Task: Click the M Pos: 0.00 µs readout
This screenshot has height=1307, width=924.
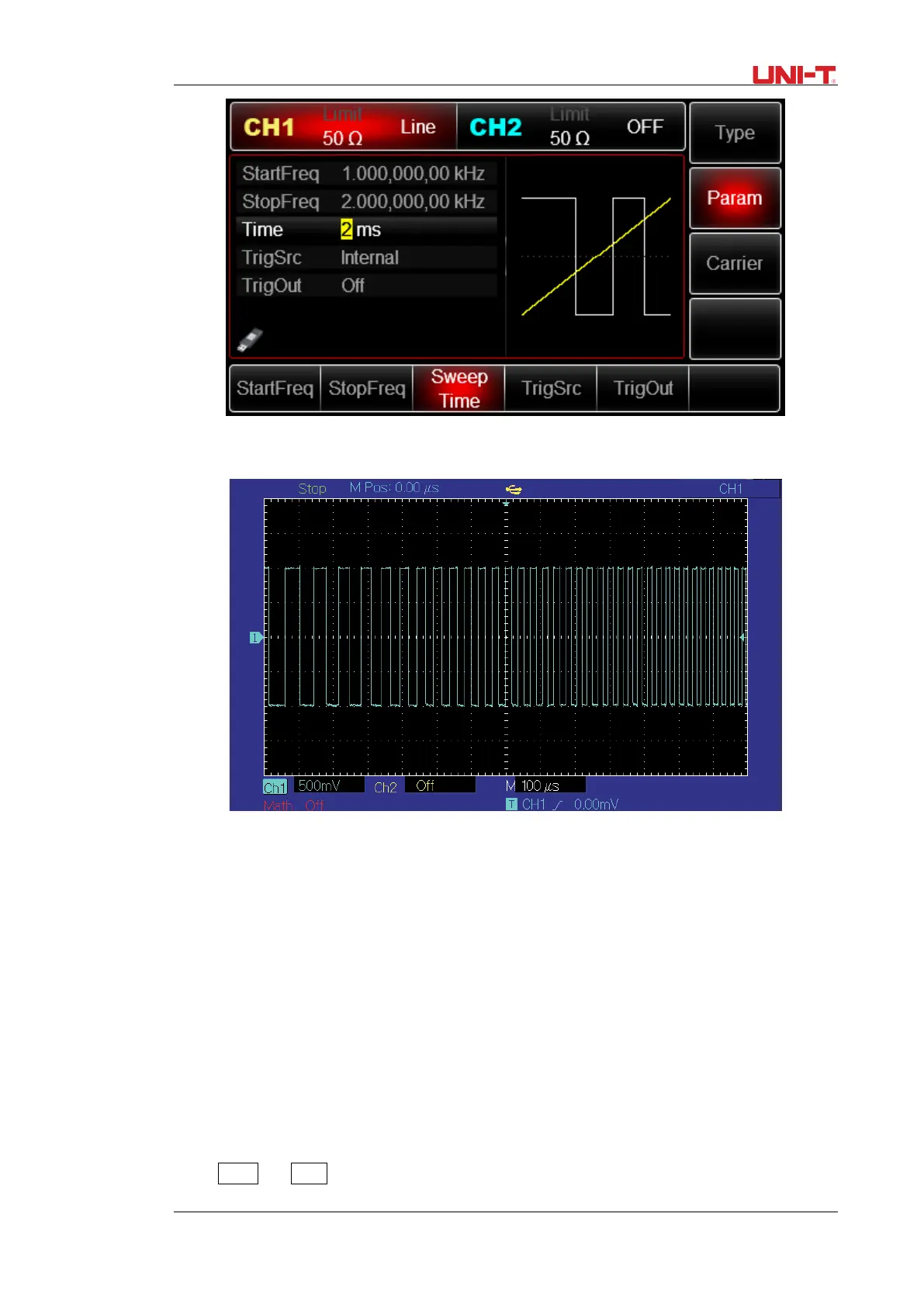Action: (x=394, y=487)
